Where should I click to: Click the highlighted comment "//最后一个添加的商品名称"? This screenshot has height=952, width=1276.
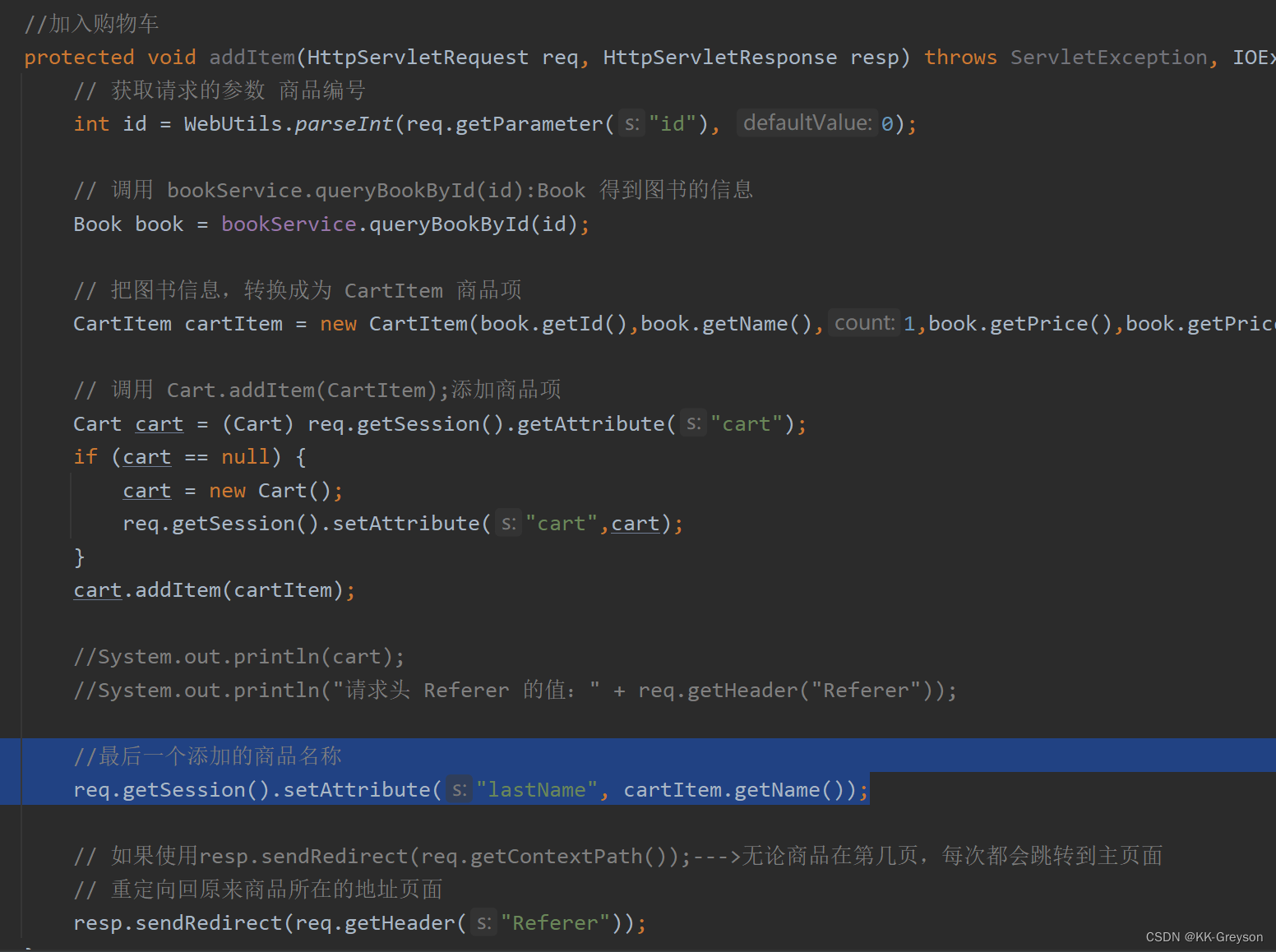tap(207, 756)
